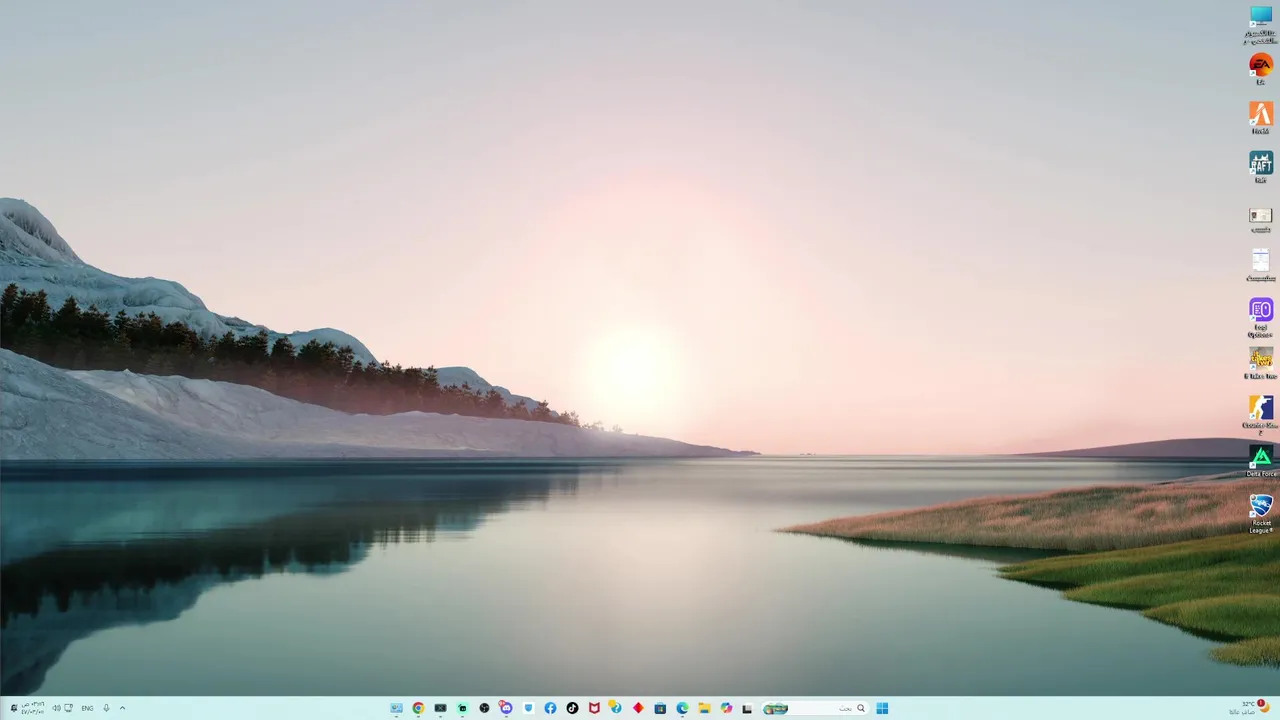The image size is (1280, 720).
Task: Open the weather widget showing temperature
Action: 1249,708
